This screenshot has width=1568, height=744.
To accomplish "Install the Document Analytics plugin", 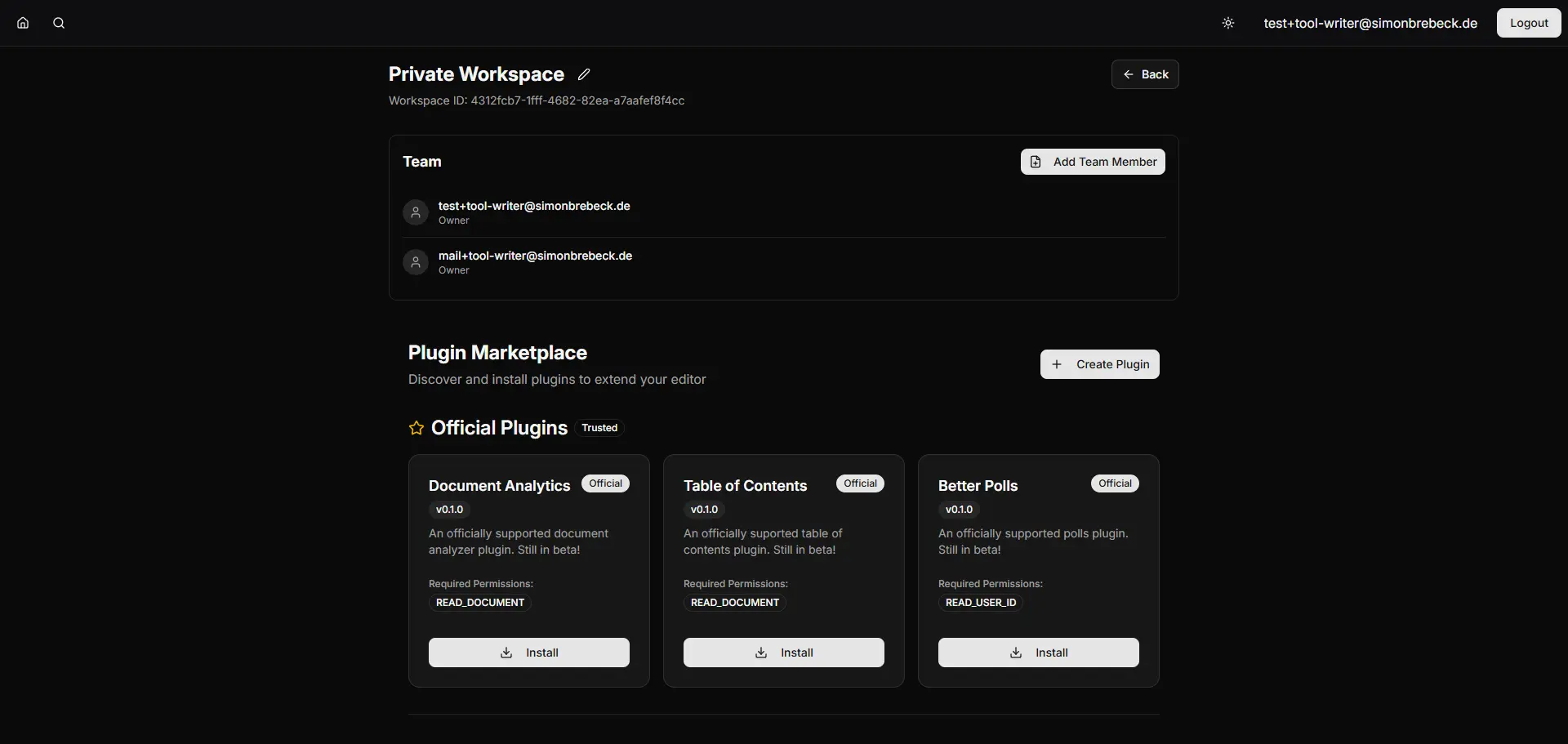I will [x=528, y=653].
